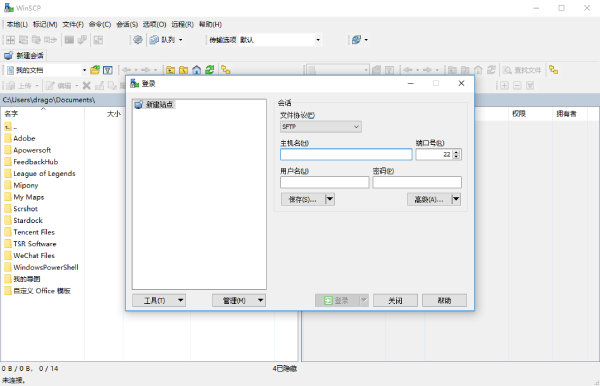Open the 命令(C) menu
600x386 pixels.
tap(100, 24)
